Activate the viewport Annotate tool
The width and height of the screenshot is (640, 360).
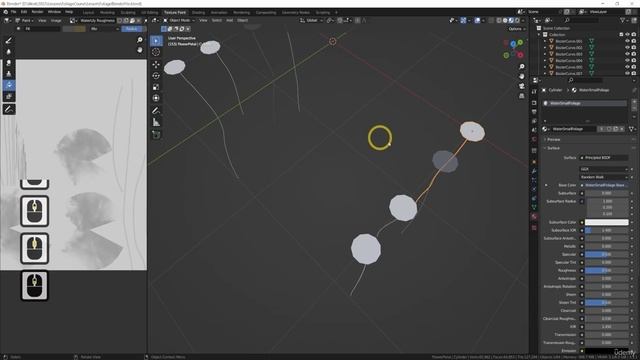156,111
